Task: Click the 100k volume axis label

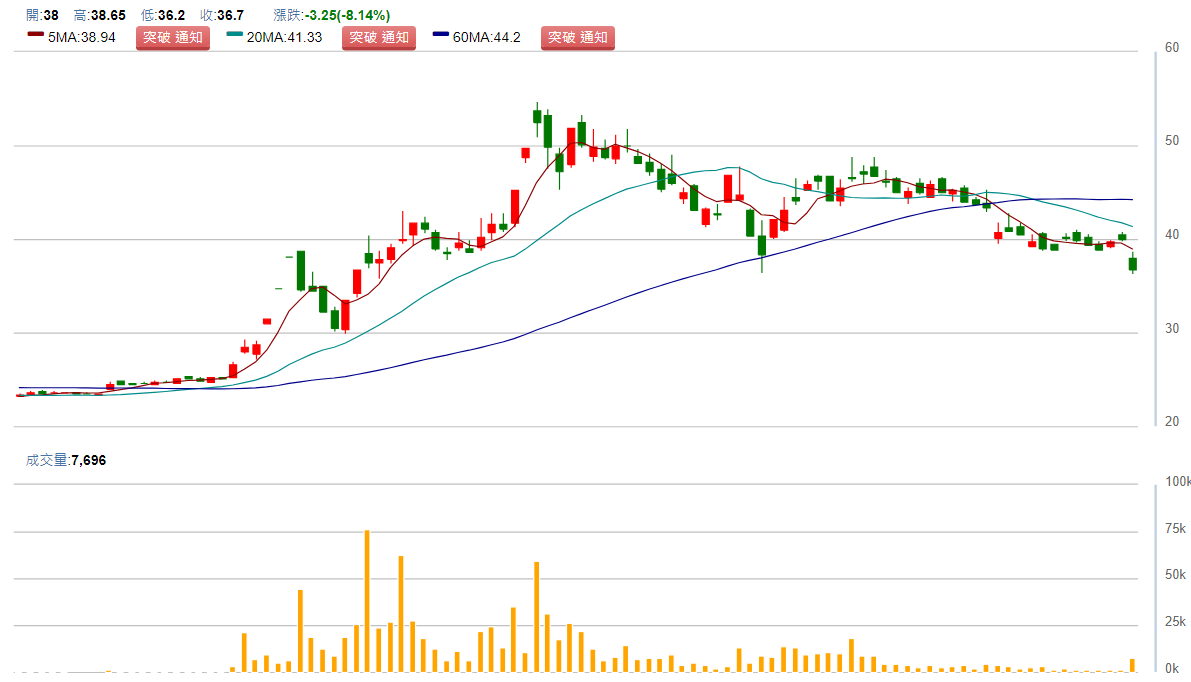Action: tap(1177, 483)
